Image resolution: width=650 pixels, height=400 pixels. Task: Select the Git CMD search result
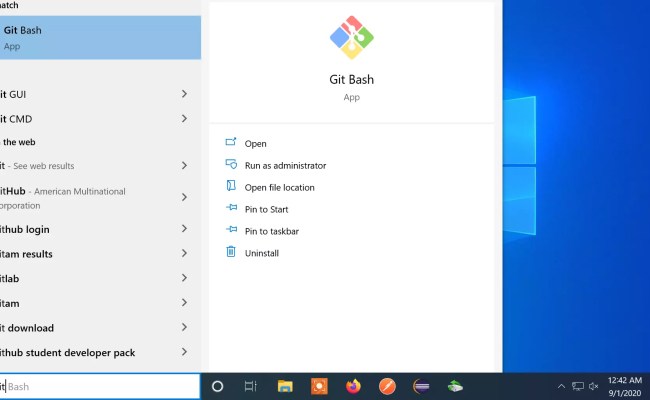pyautogui.click(x=100, y=119)
